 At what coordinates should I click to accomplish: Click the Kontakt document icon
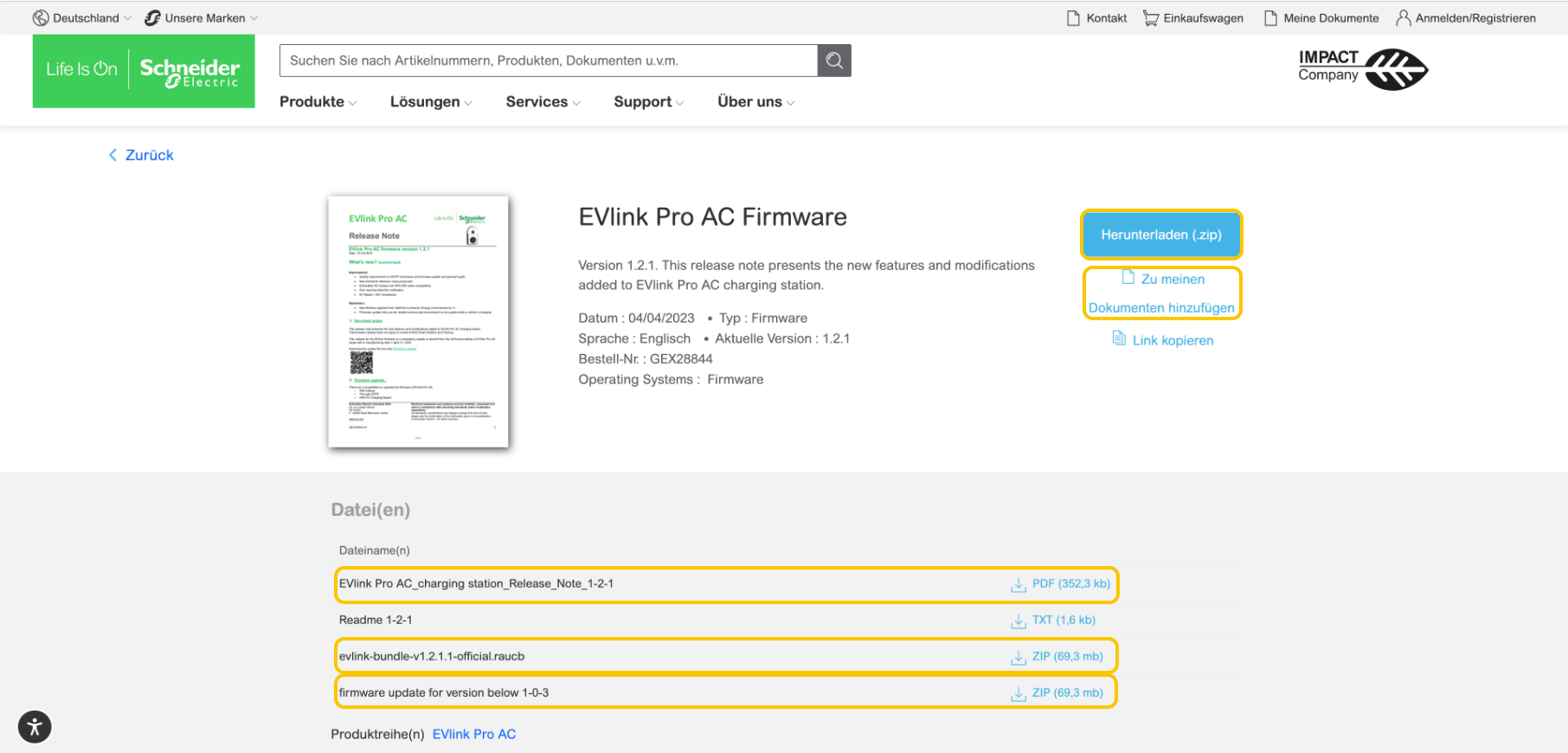click(1073, 18)
